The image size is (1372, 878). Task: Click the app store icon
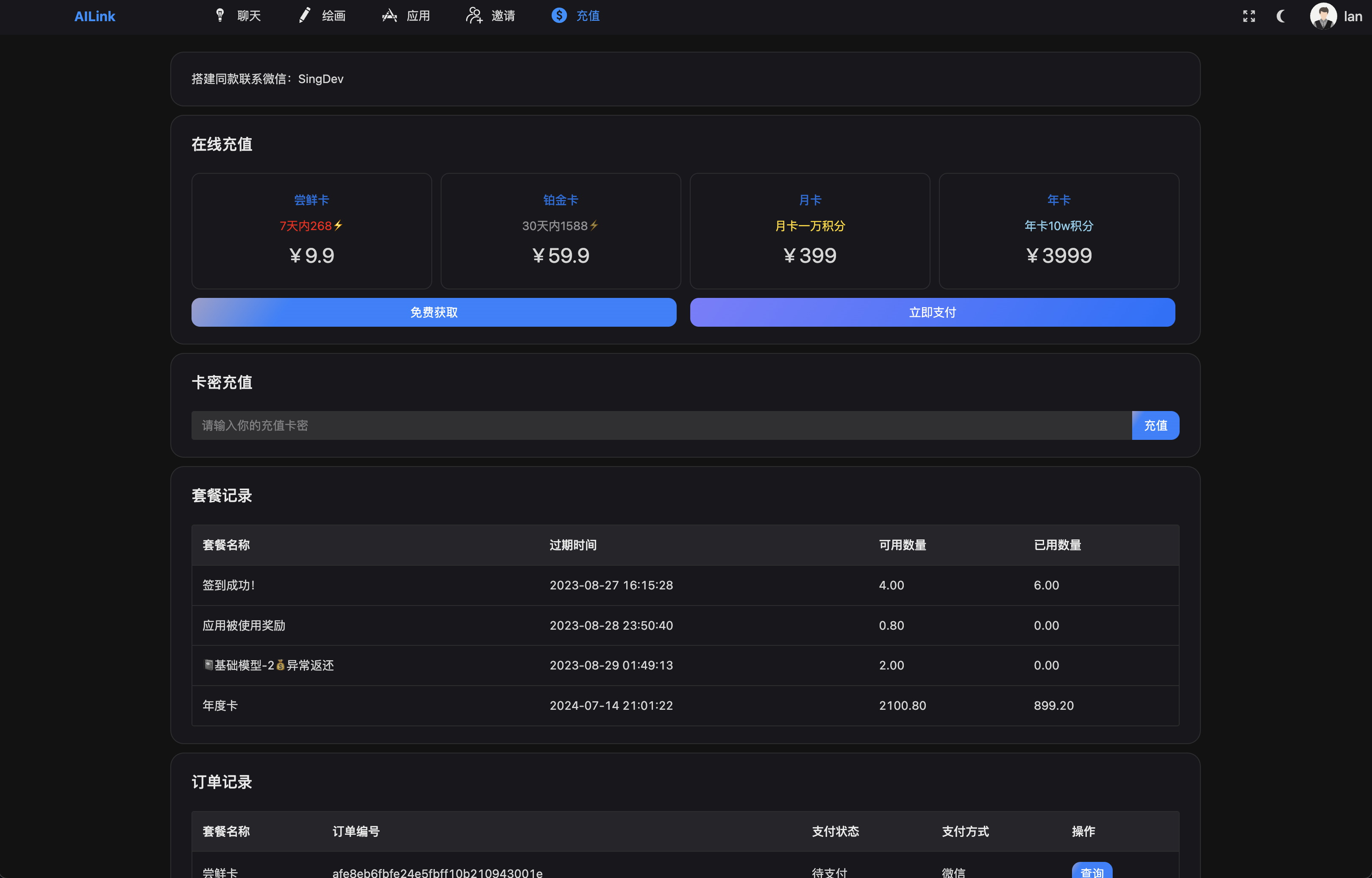(389, 15)
